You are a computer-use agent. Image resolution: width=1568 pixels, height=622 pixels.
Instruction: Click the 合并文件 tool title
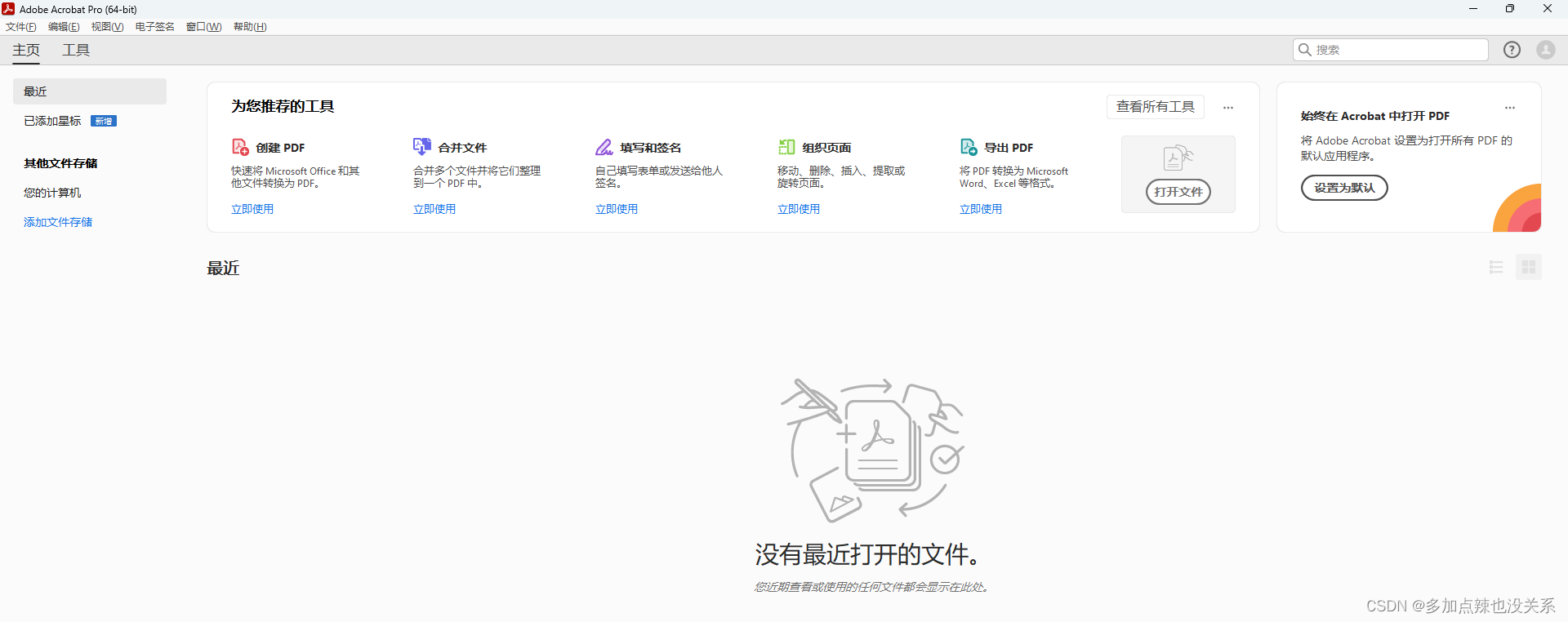462,148
